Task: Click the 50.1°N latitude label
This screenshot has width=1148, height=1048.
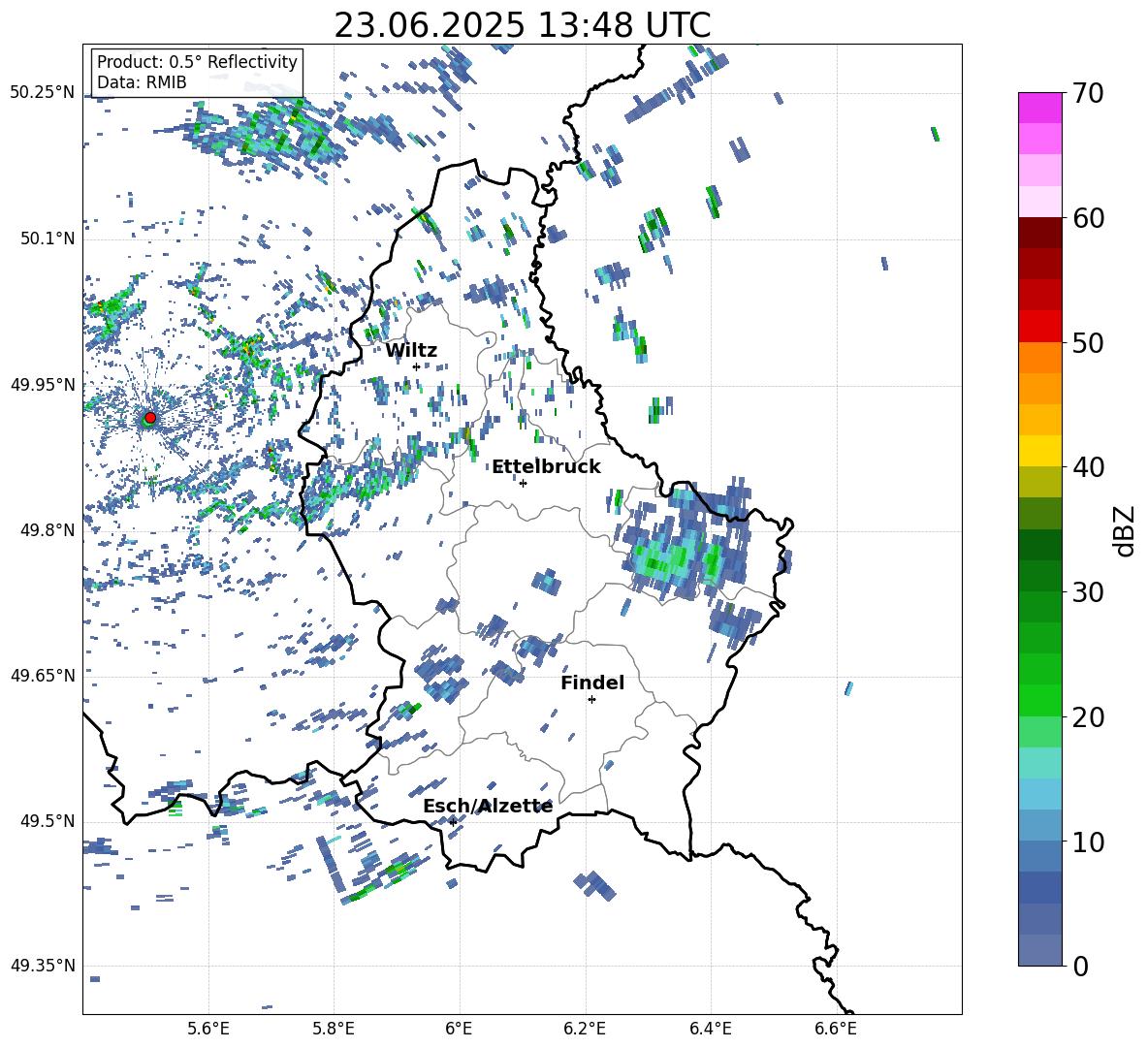Action: (47, 238)
